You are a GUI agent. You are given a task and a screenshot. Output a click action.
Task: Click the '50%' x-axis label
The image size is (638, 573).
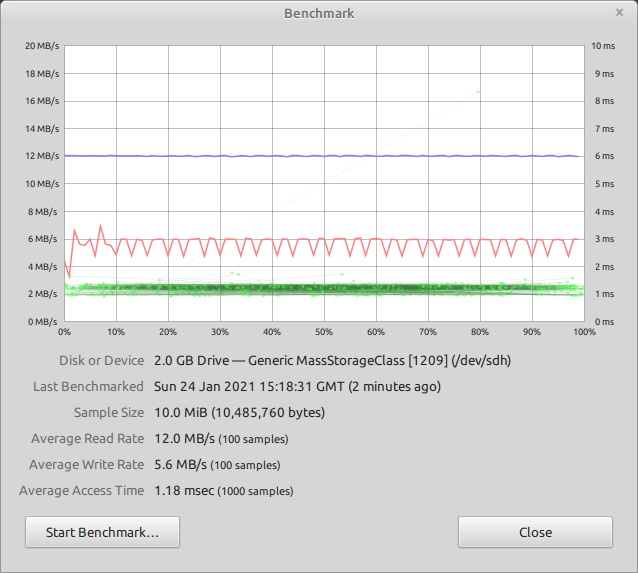324,332
